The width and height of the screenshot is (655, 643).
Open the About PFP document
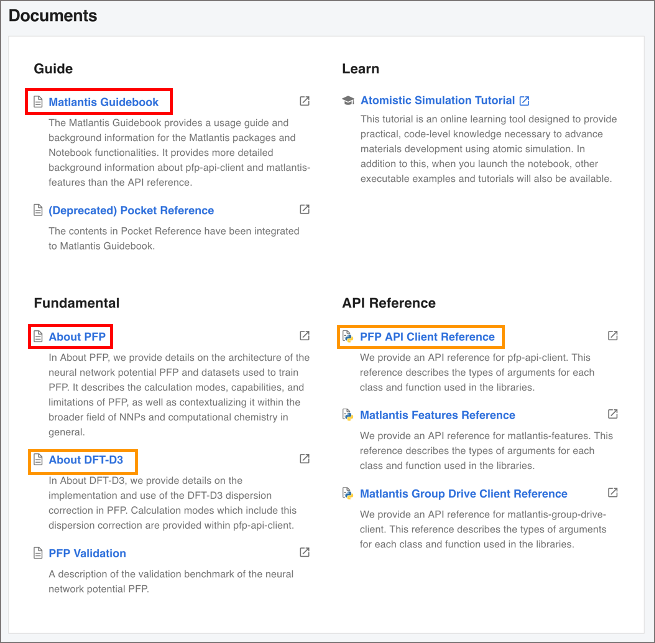click(x=77, y=337)
